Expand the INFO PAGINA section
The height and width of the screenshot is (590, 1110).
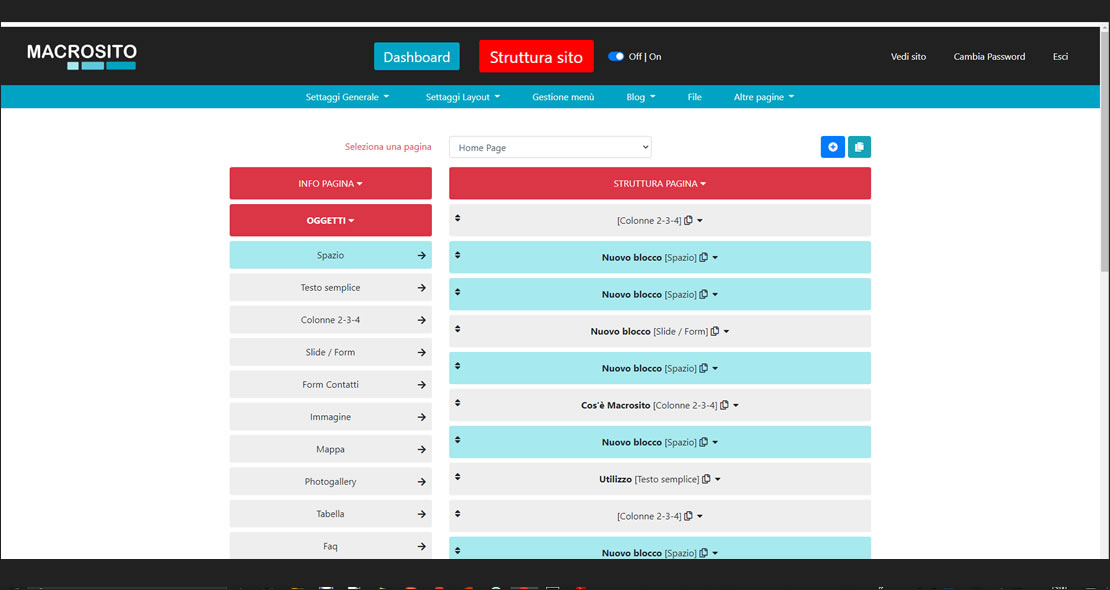click(330, 184)
